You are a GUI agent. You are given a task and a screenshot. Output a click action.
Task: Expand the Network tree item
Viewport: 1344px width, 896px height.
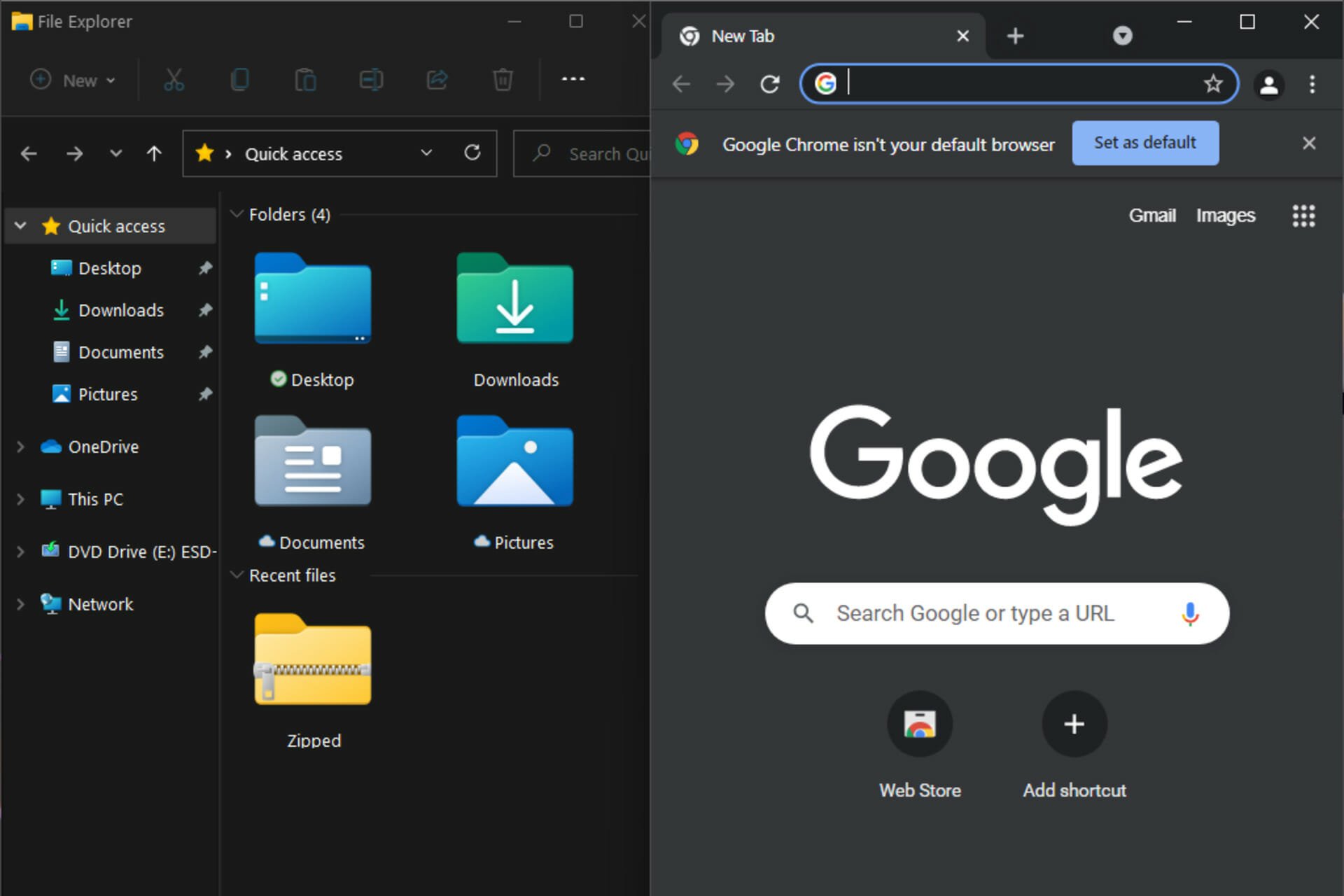(x=22, y=604)
